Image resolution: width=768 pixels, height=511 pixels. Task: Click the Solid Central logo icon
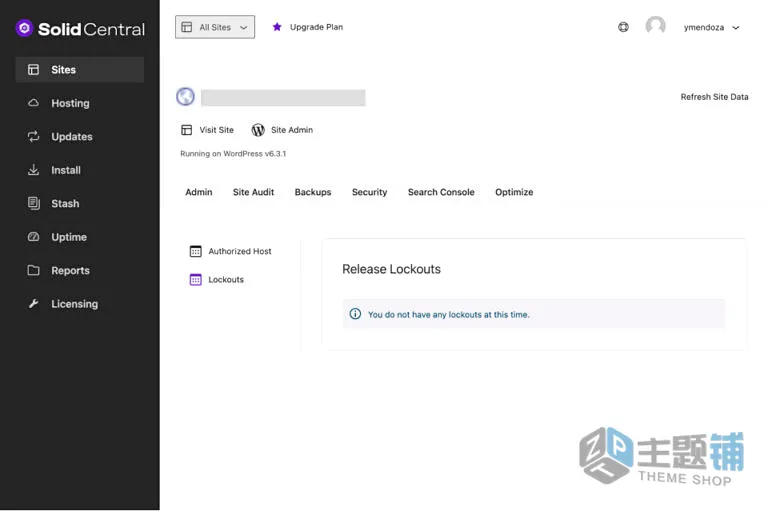24,28
